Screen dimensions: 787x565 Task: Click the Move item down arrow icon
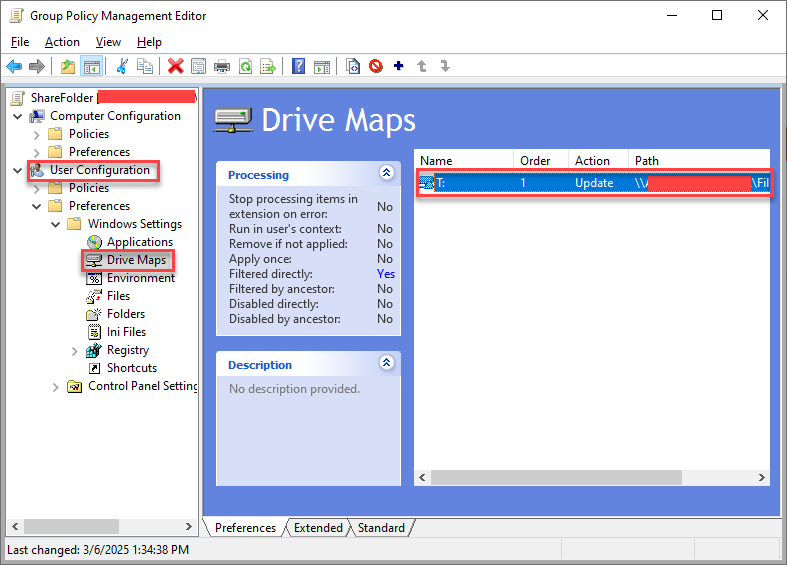click(x=445, y=66)
